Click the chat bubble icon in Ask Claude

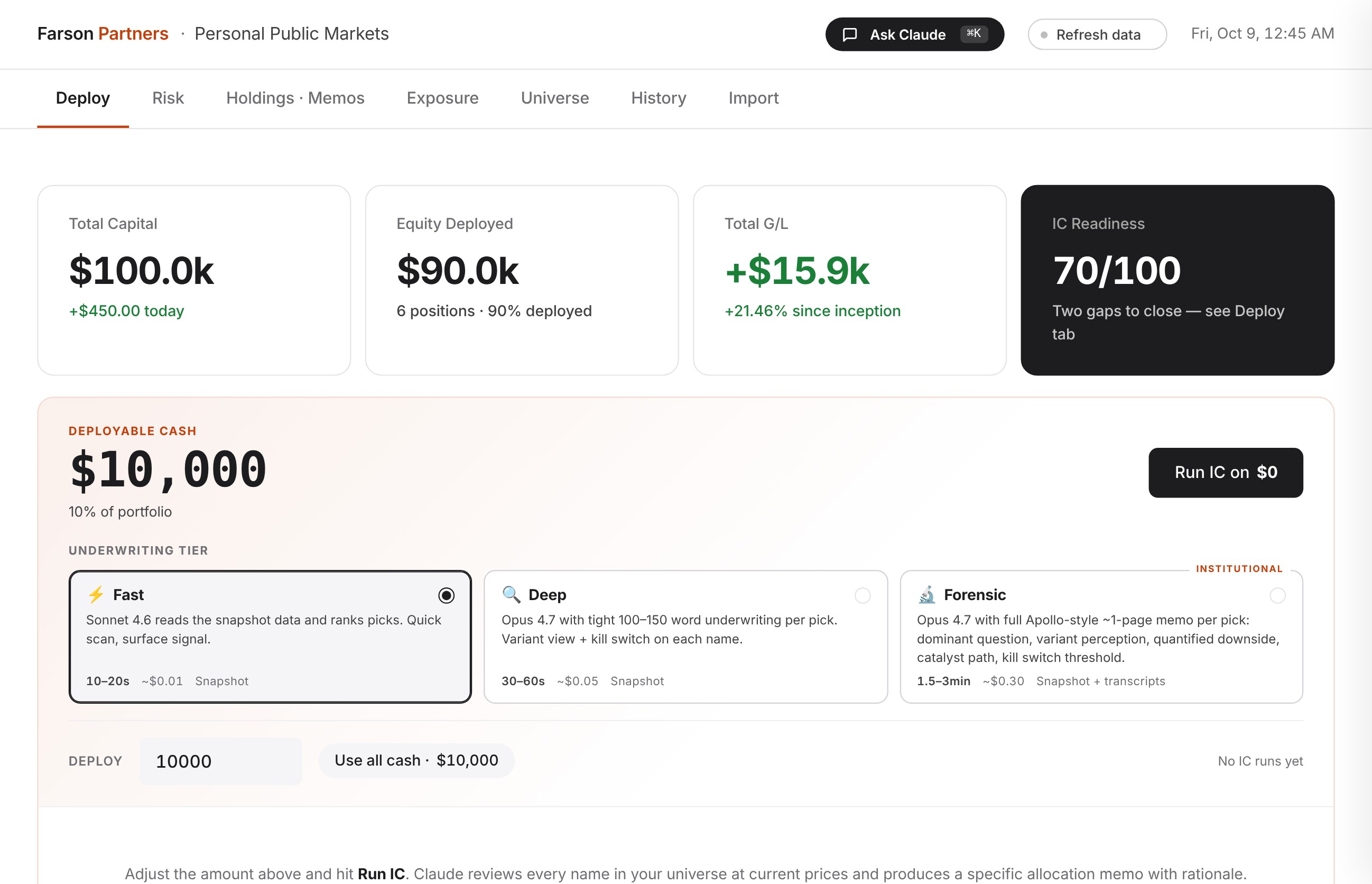pyautogui.click(x=850, y=34)
